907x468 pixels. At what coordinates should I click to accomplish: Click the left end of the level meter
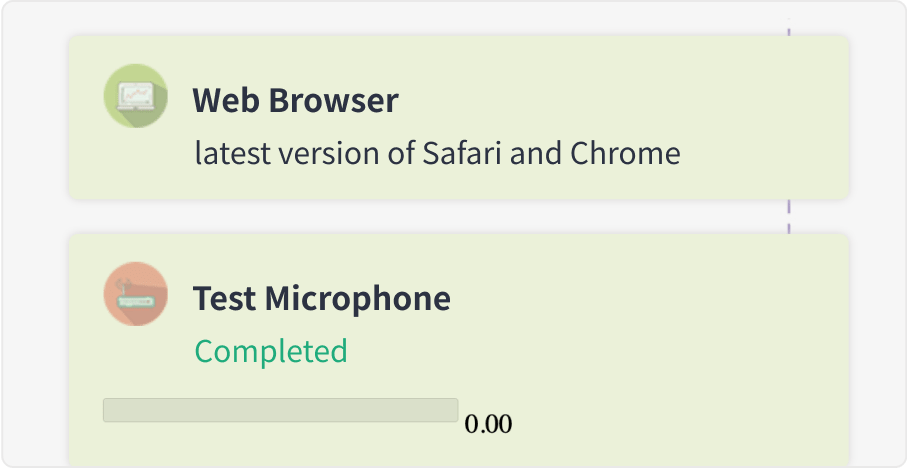tap(107, 410)
